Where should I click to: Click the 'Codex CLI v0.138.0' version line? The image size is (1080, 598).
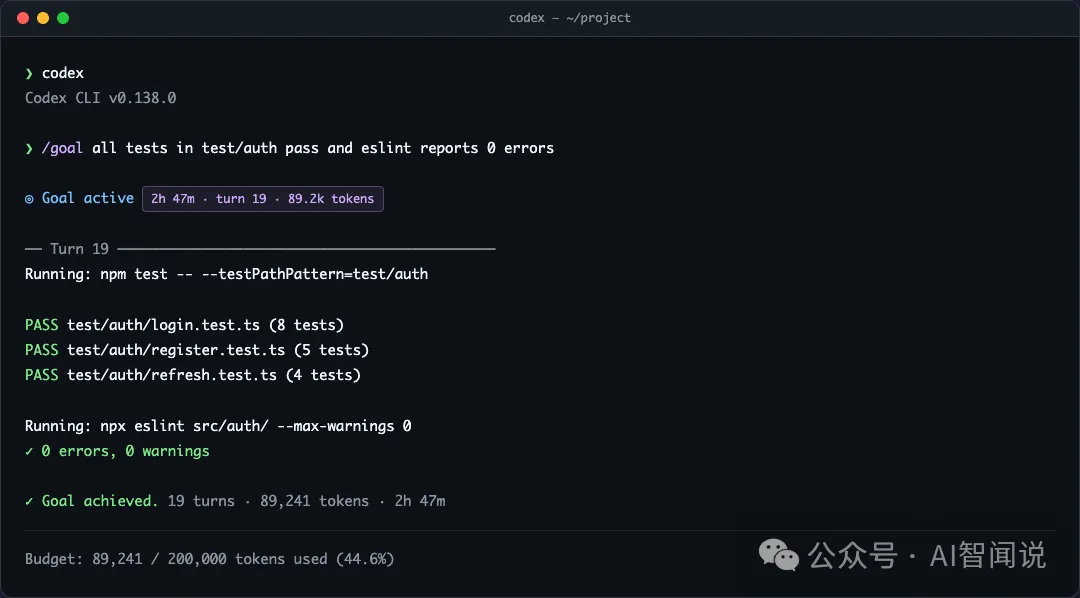[x=101, y=98]
